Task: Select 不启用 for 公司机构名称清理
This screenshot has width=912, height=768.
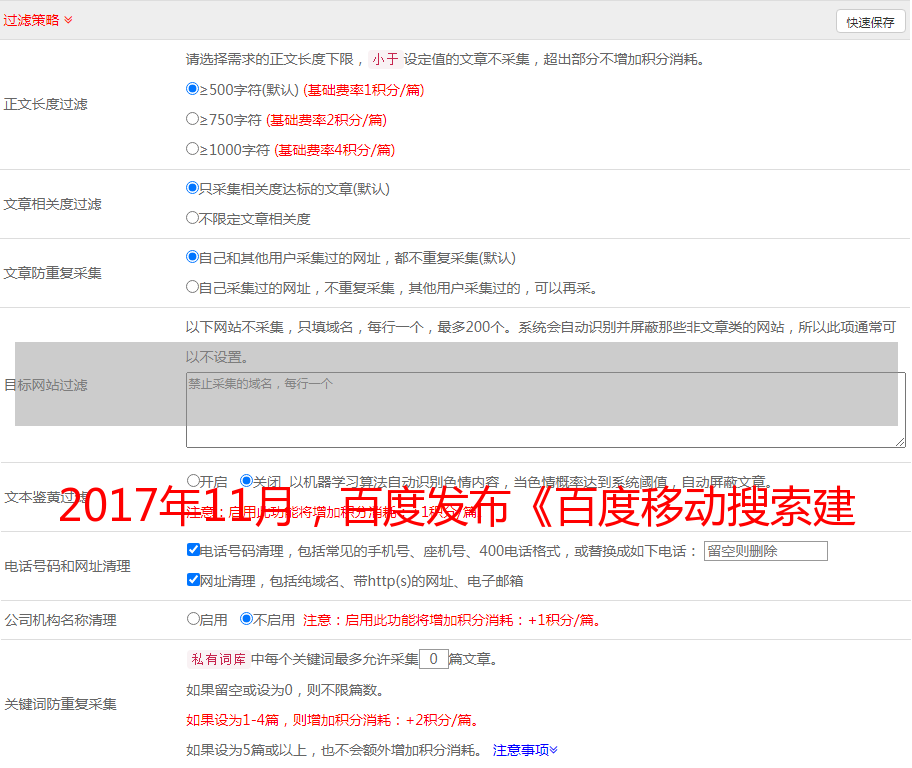Action: pos(246,618)
